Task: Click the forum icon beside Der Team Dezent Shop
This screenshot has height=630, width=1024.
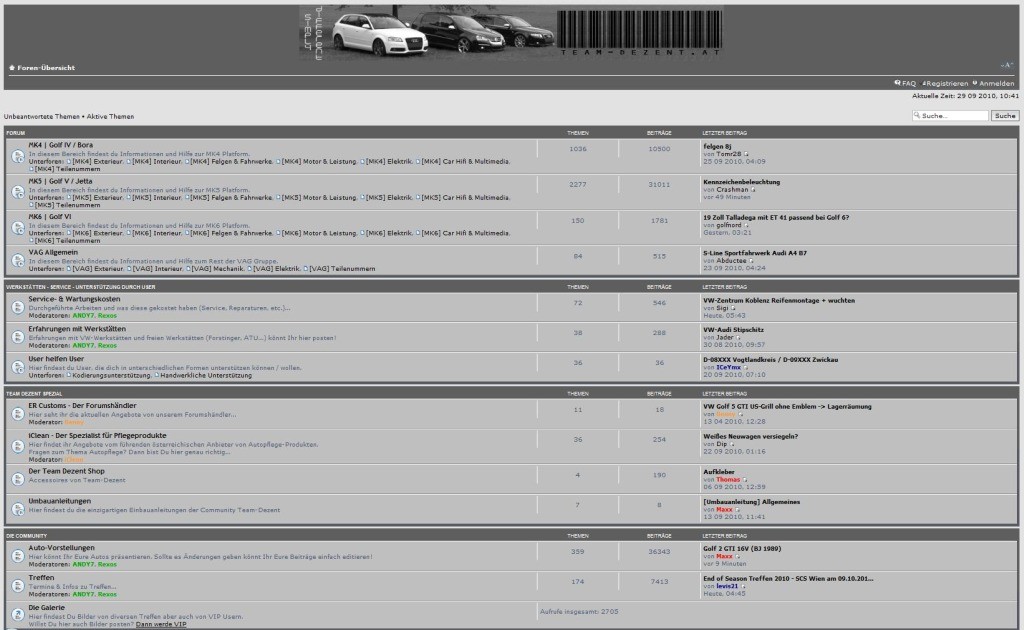Action: [x=18, y=477]
